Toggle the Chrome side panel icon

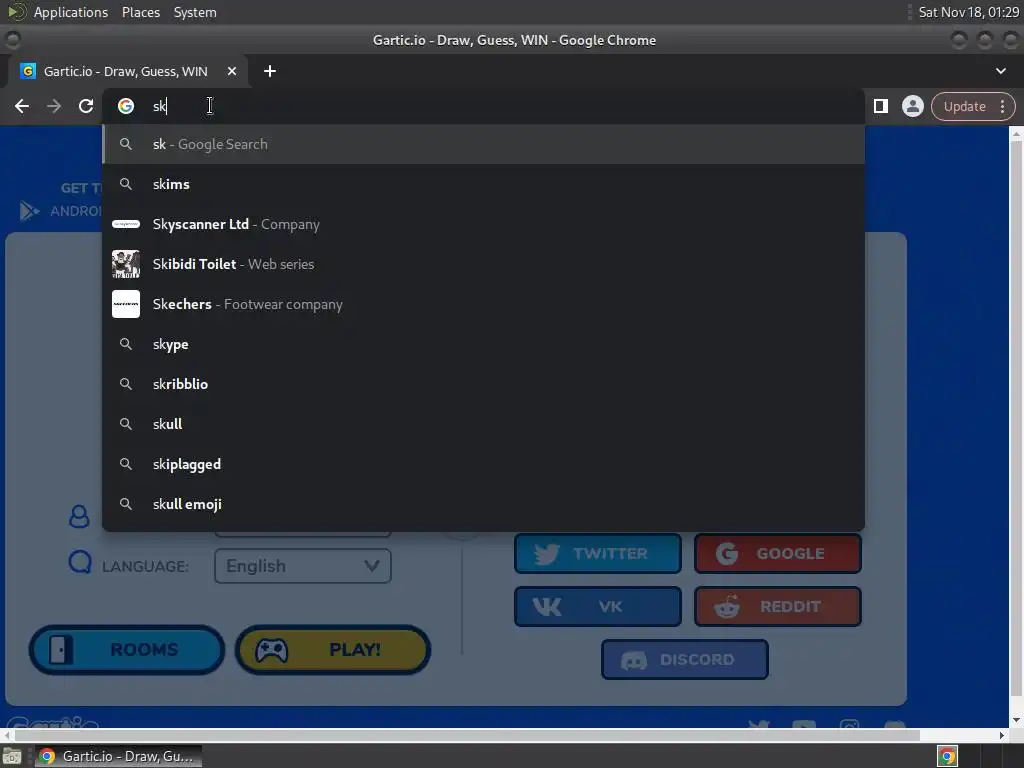(x=881, y=106)
